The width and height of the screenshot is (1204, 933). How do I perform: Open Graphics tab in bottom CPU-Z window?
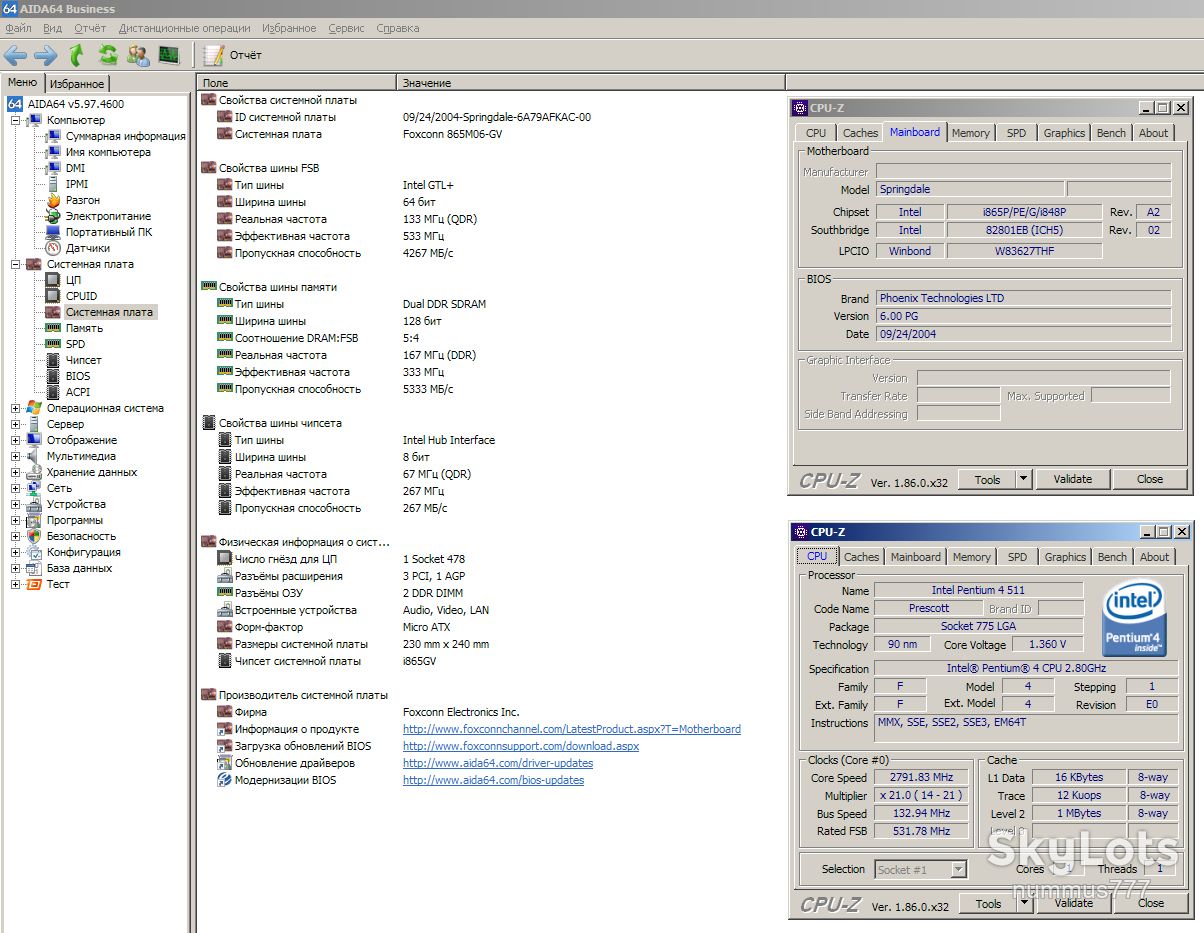1065,557
